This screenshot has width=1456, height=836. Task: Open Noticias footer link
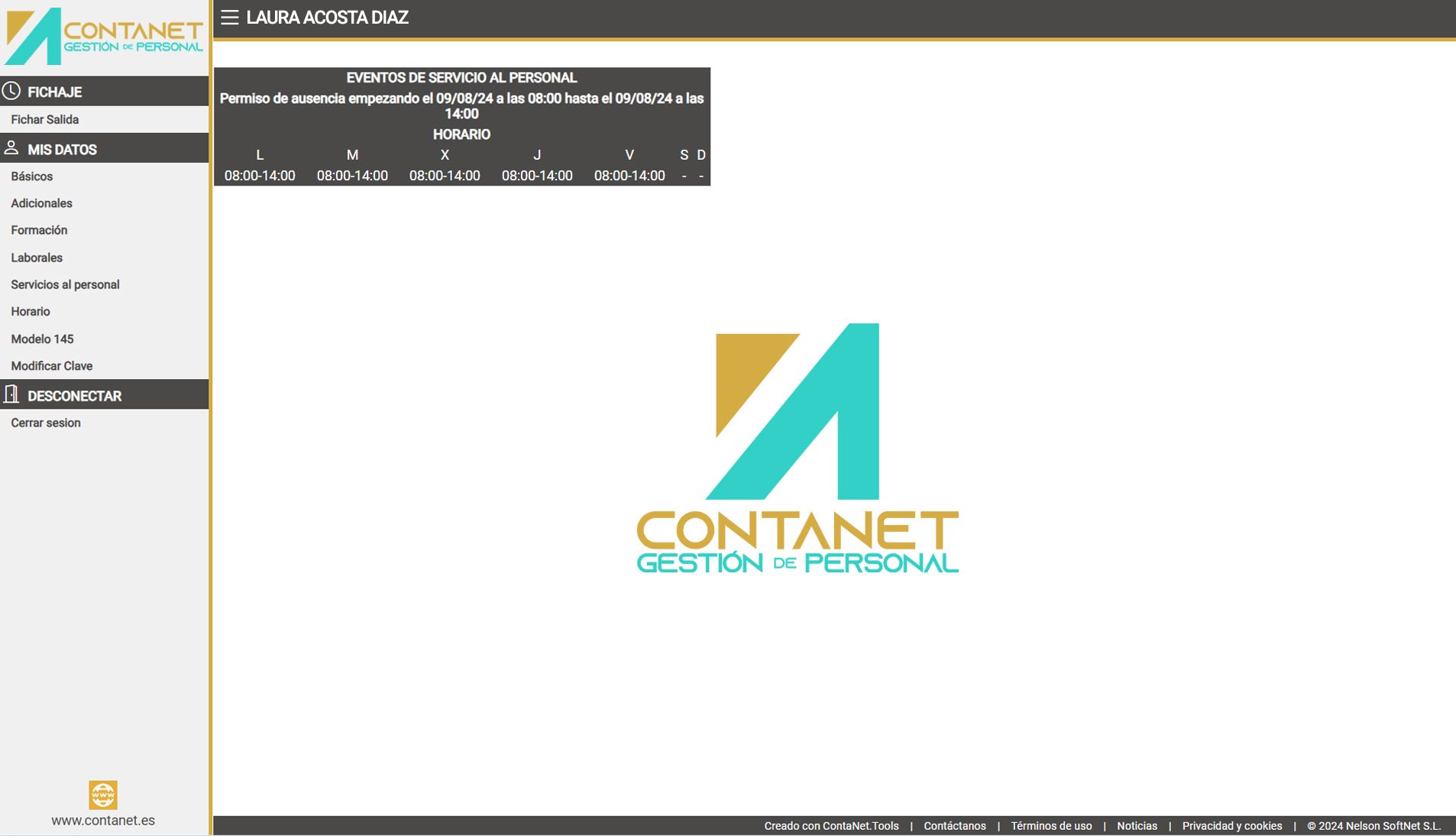click(x=1137, y=826)
